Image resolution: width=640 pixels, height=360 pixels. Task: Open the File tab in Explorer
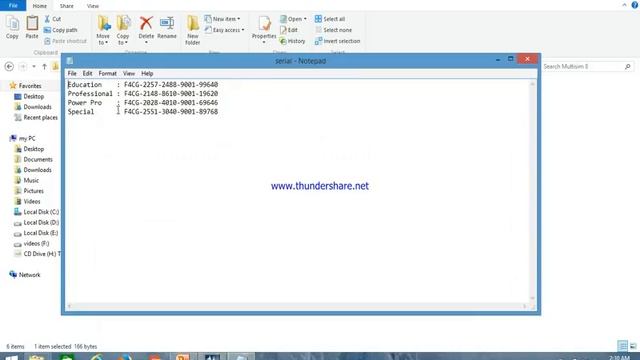[x=13, y=6]
